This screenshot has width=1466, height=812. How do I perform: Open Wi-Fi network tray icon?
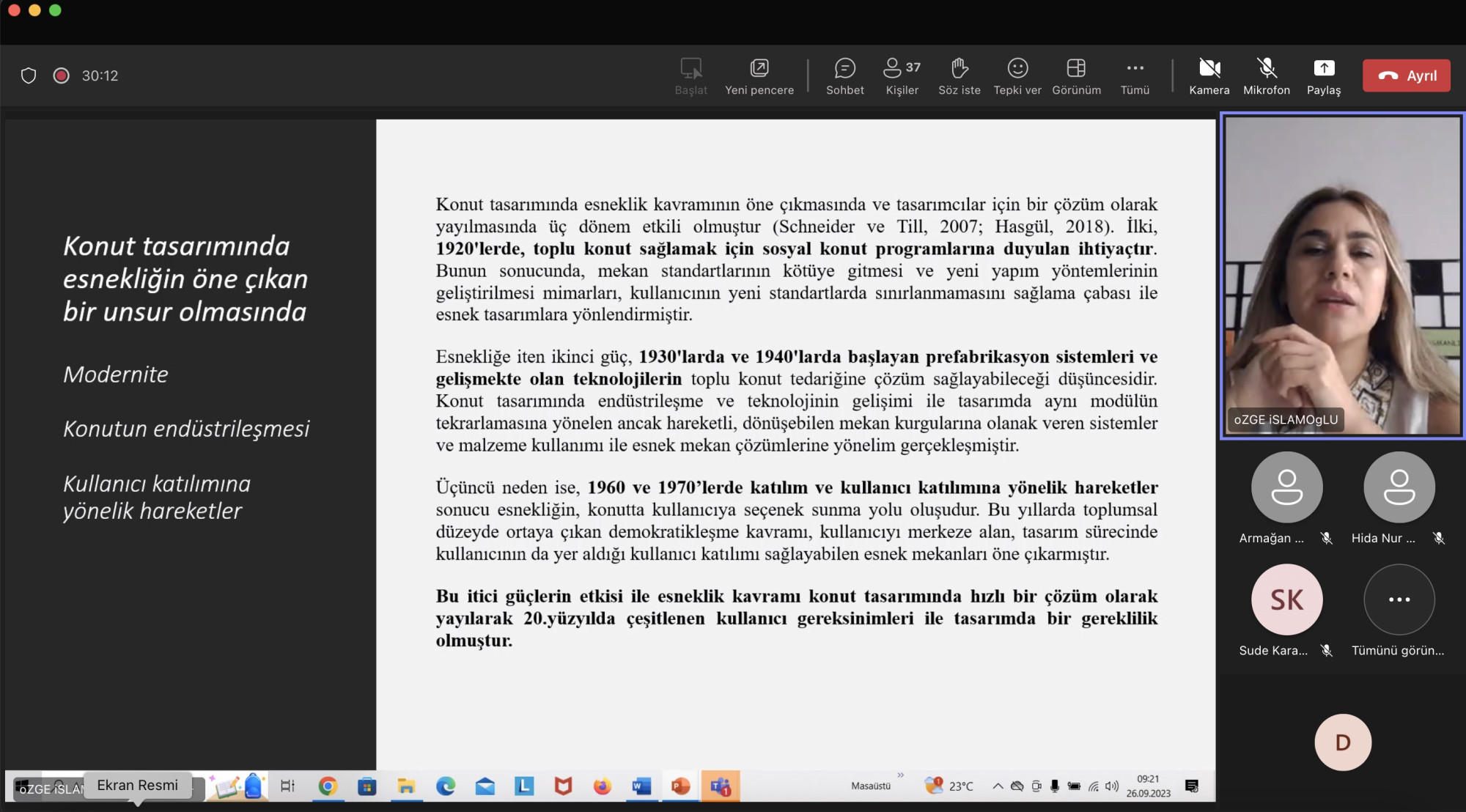pyautogui.click(x=1093, y=786)
